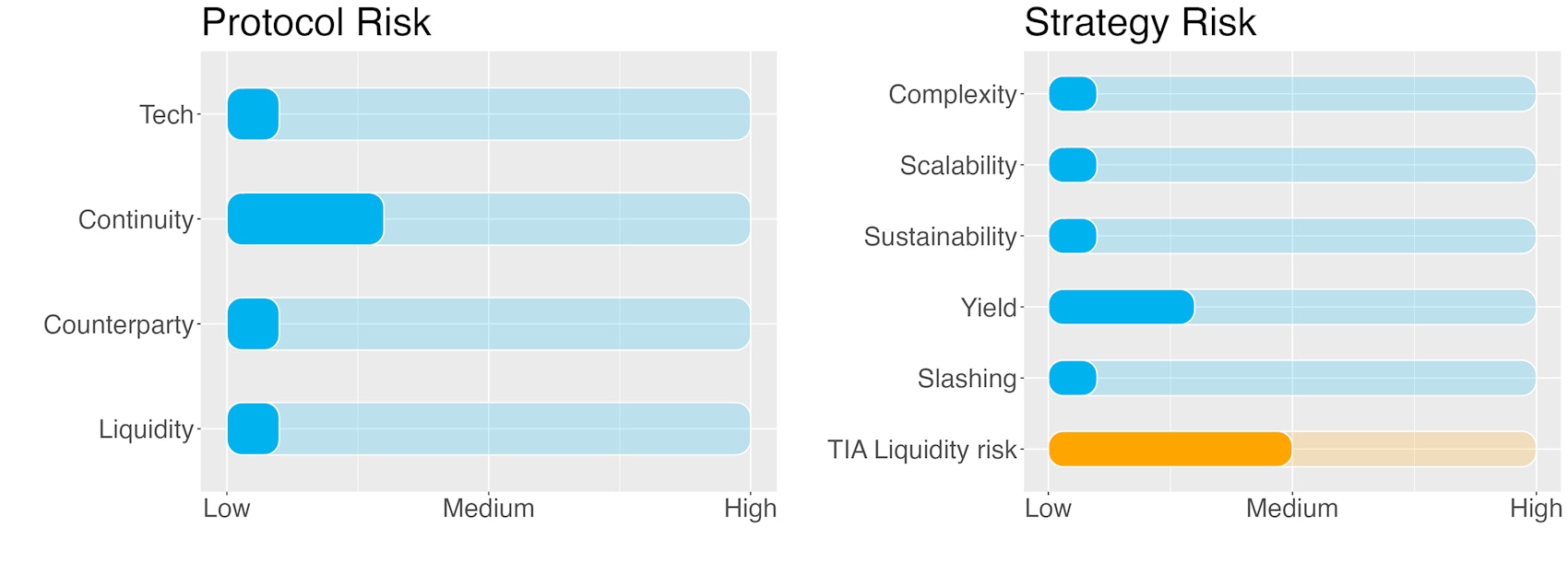Click the Counterparty row label

118,325
